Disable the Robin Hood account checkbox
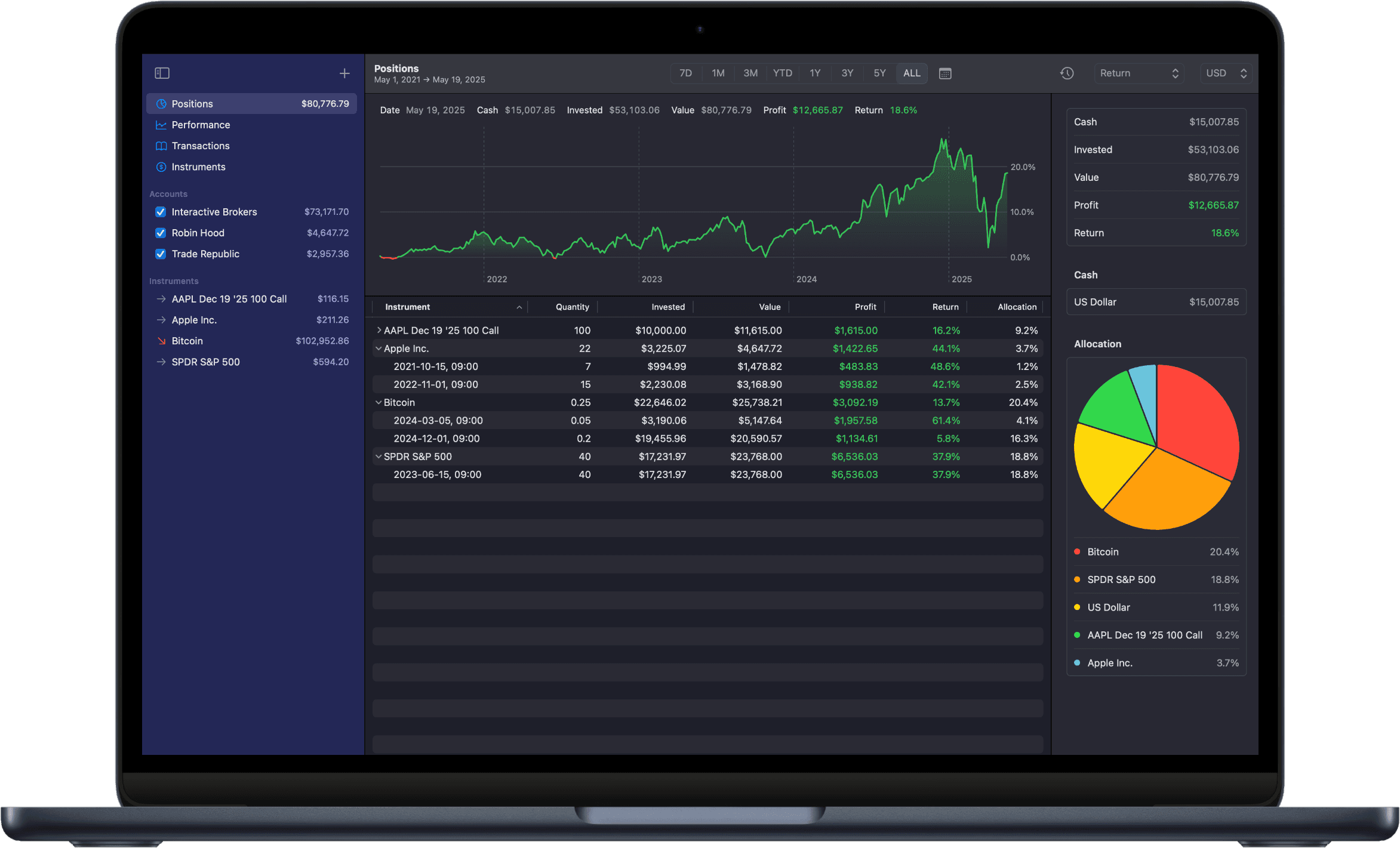Screen dimensions: 1400x848 160,233
